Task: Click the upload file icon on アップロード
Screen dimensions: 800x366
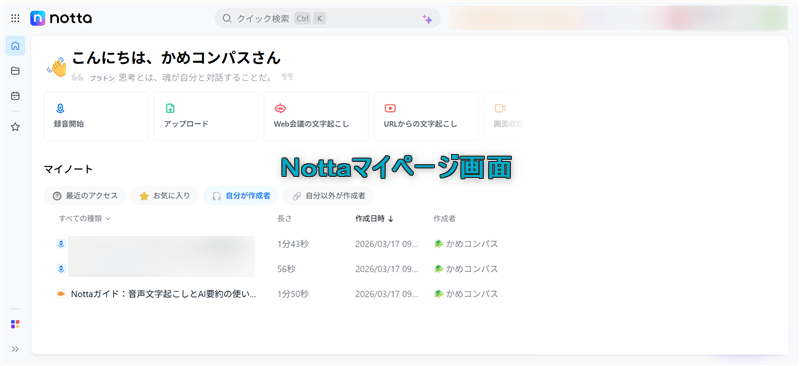Action: click(170, 108)
